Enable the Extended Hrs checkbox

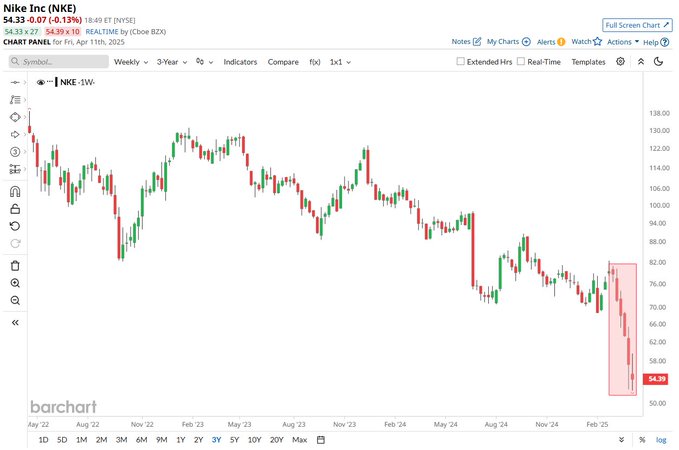(461, 62)
